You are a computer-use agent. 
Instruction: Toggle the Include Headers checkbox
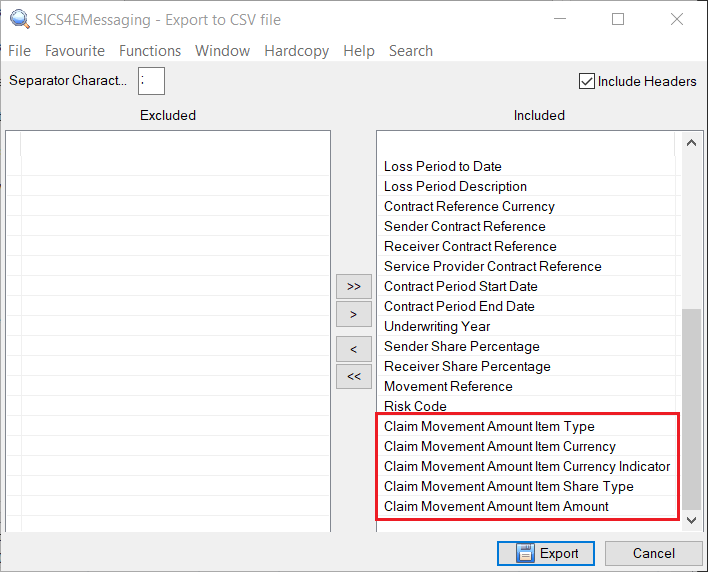587,81
